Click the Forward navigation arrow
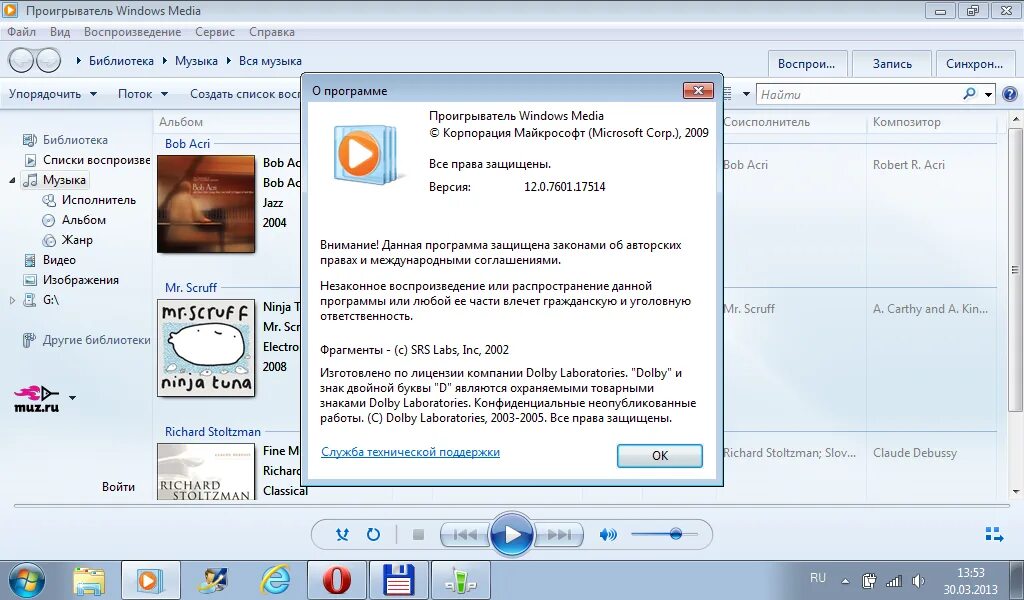Screen dimensions: 1024x600 pyautogui.click(x=48, y=61)
